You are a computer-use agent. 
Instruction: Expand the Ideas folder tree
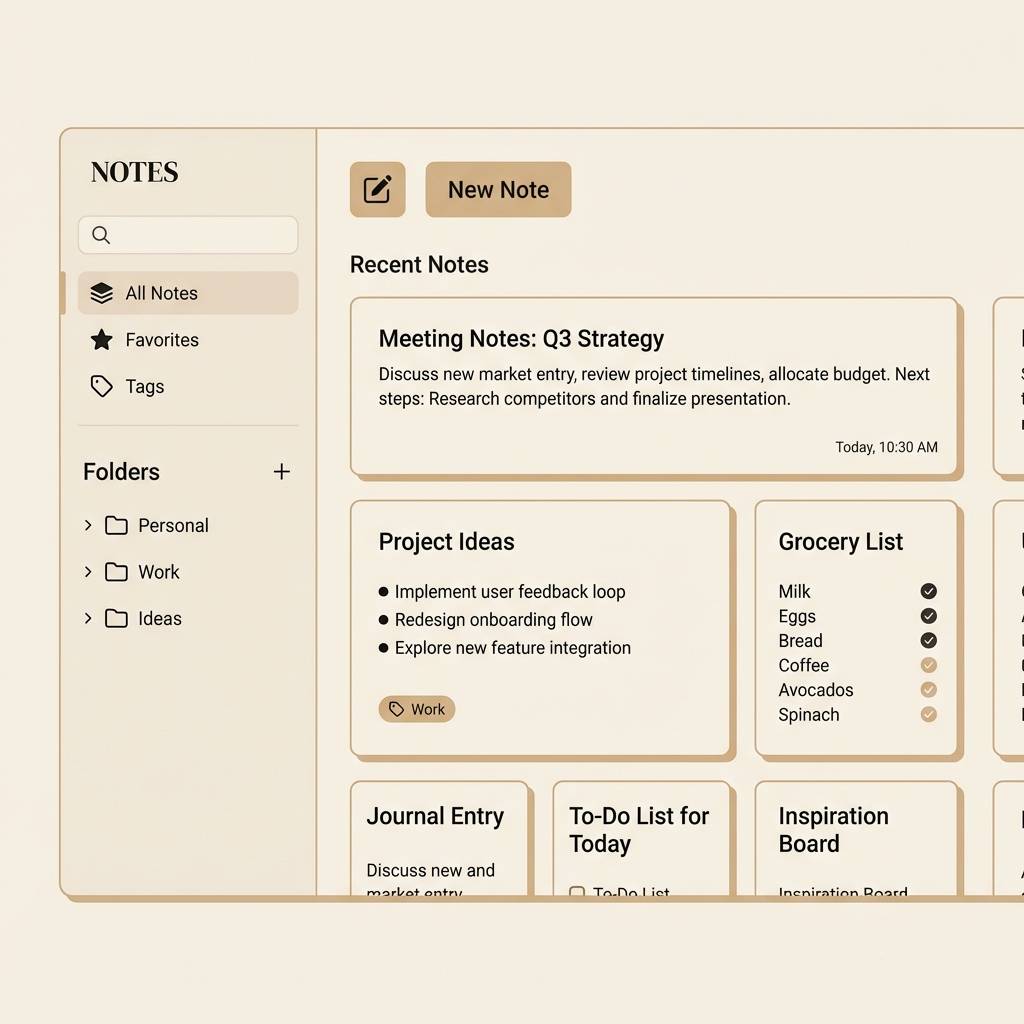pyautogui.click(x=87, y=618)
